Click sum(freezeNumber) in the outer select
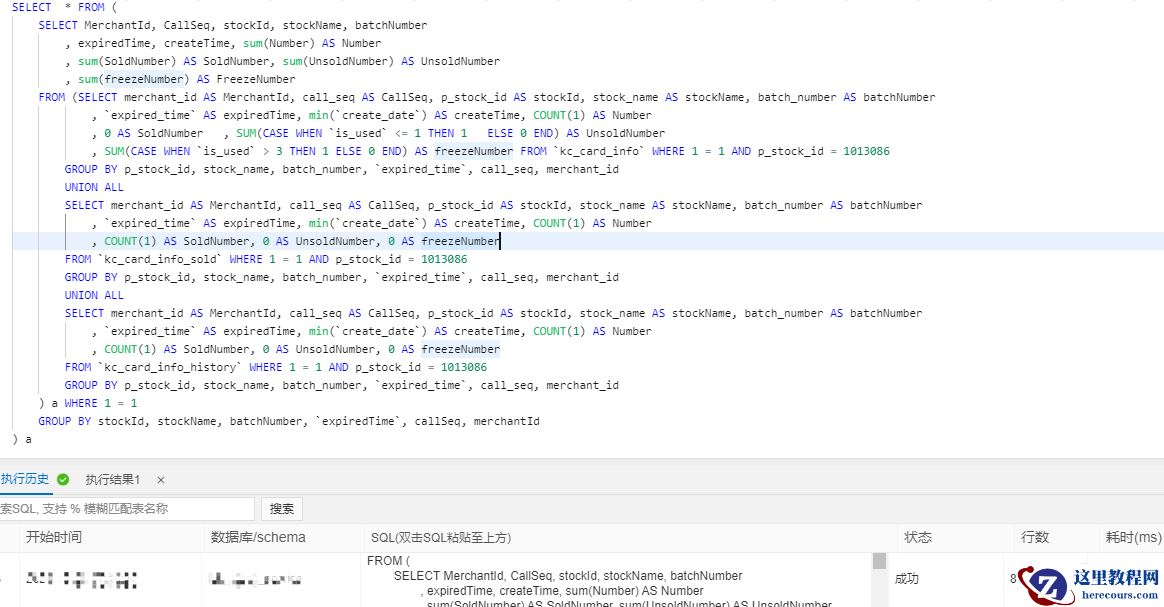The width and height of the screenshot is (1164, 607). coord(134,79)
